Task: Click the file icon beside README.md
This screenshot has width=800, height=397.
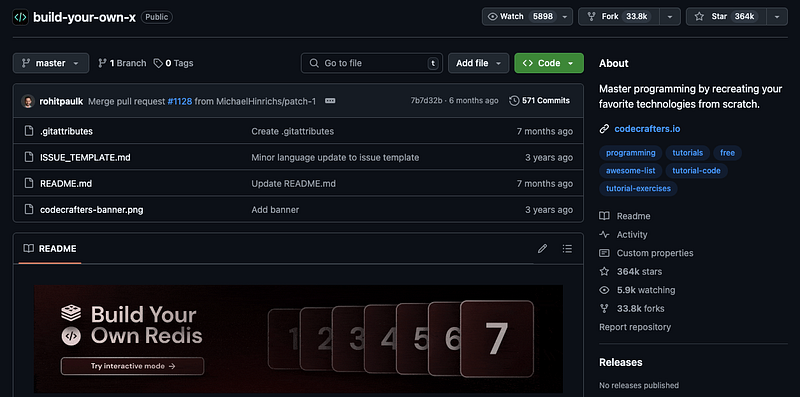Action: point(29,183)
